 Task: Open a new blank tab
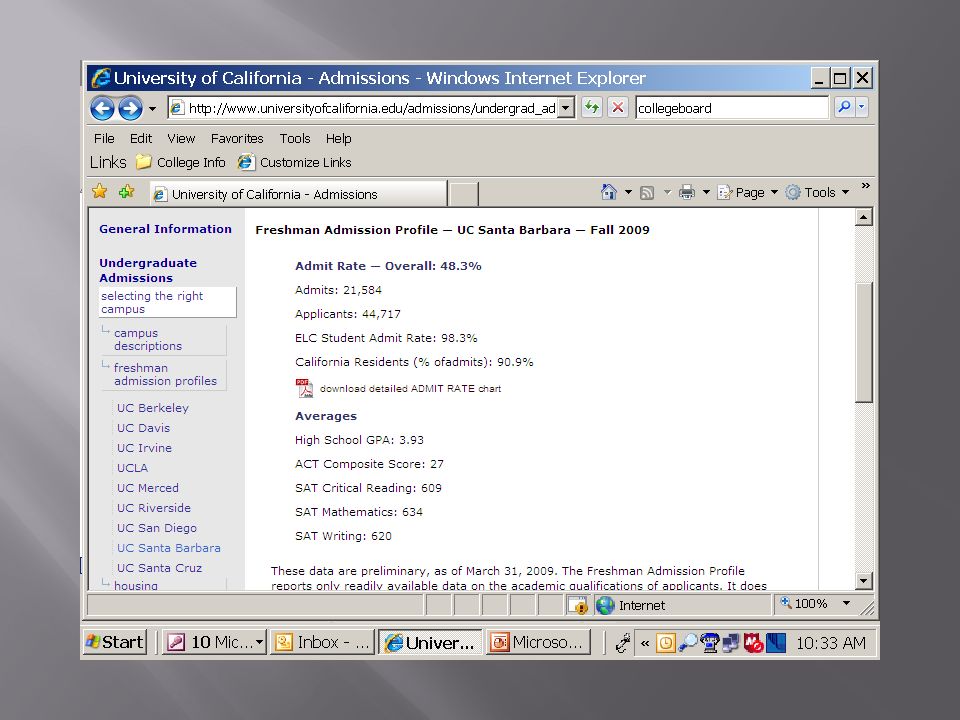(463, 195)
